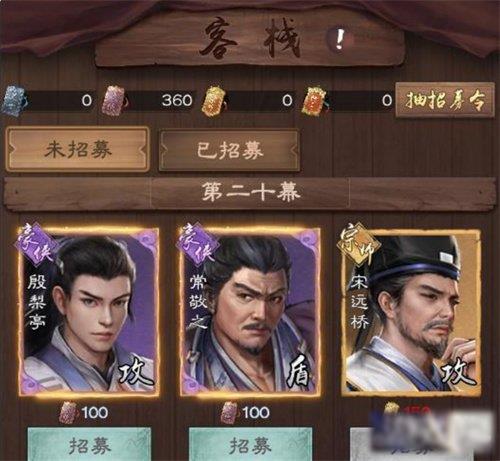Click the purple token cost under 常敬之

(245, 413)
